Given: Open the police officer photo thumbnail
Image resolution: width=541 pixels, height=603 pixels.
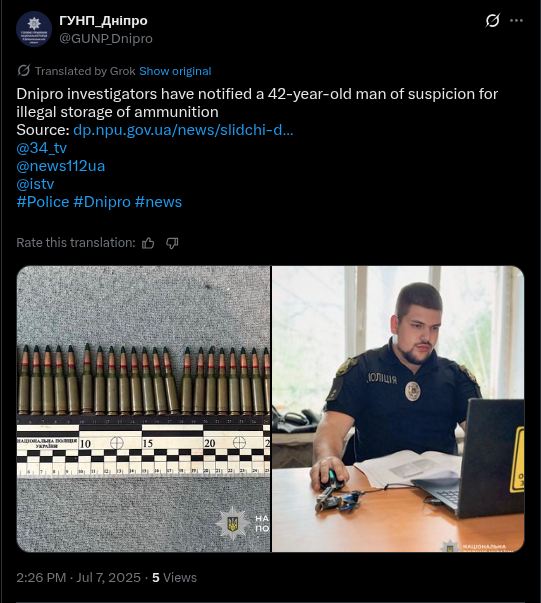Looking at the screenshot, I should [398, 409].
